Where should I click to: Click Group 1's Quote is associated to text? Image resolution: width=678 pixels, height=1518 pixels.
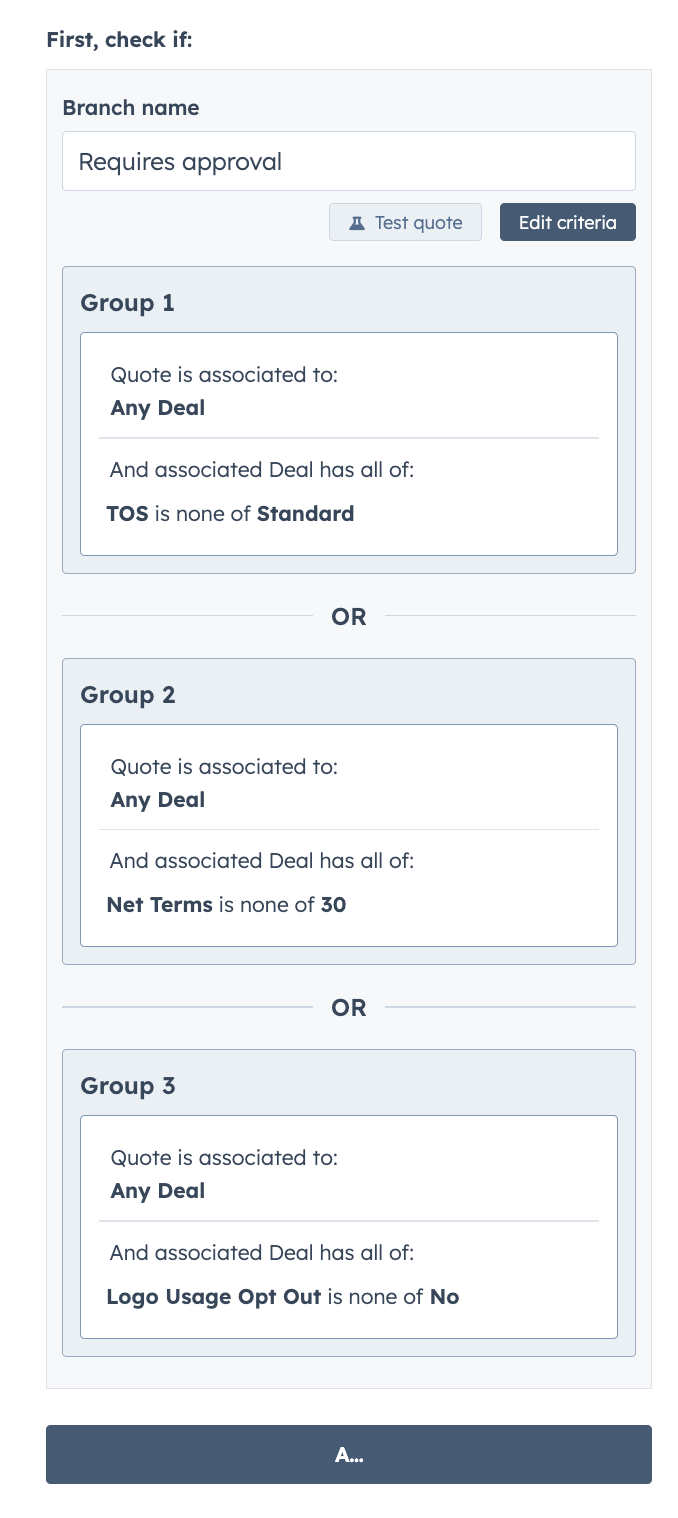coord(224,375)
